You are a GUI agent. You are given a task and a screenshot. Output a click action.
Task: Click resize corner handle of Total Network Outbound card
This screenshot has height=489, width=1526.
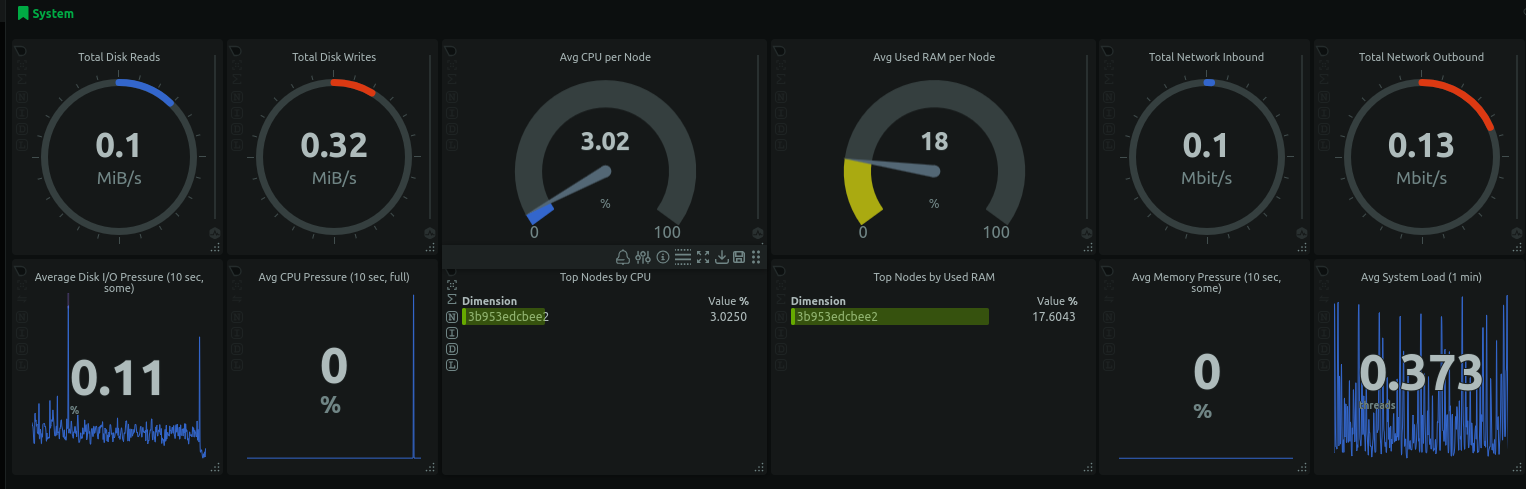click(x=1516, y=247)
